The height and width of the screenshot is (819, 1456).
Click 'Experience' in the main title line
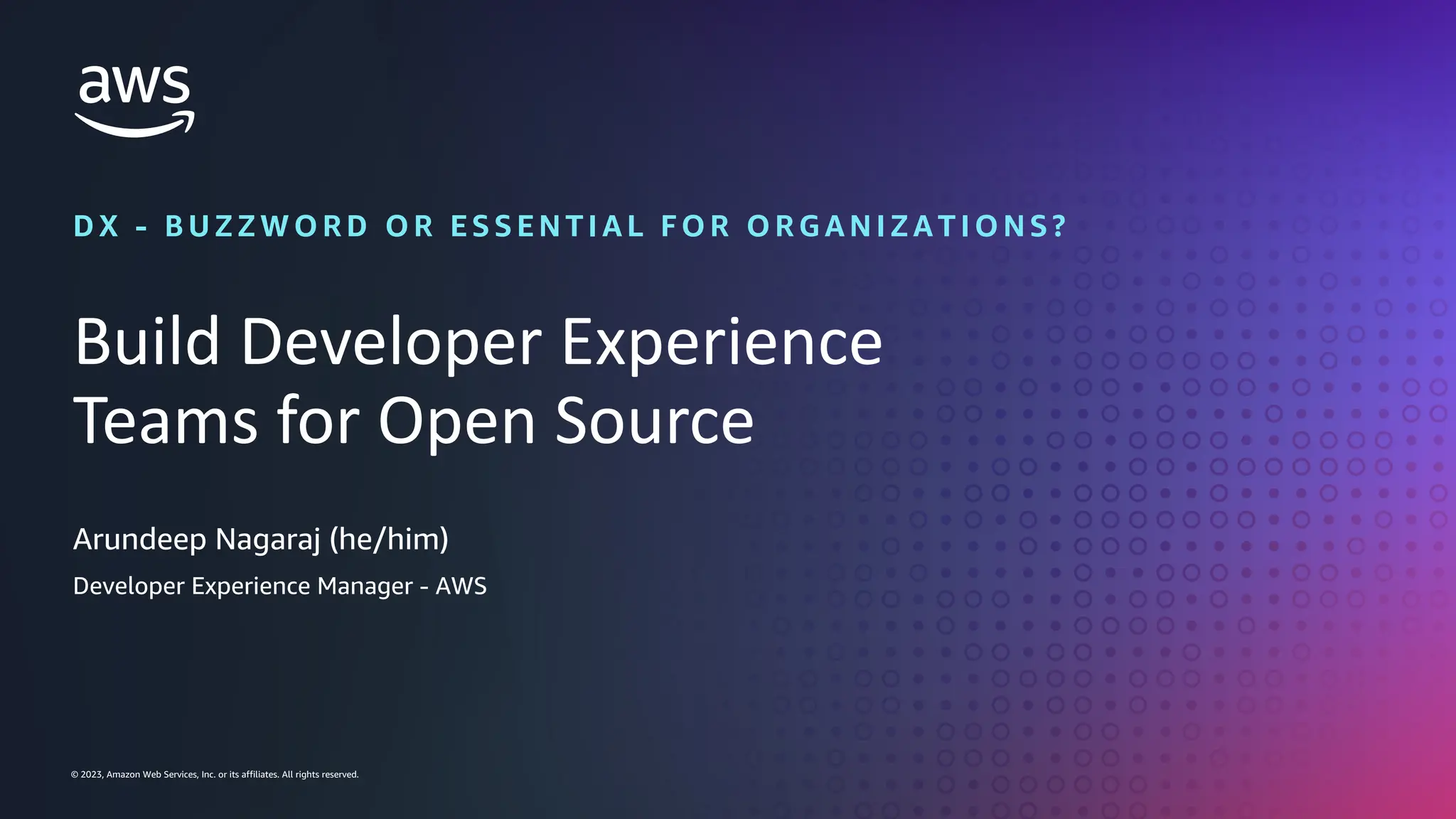722,343
